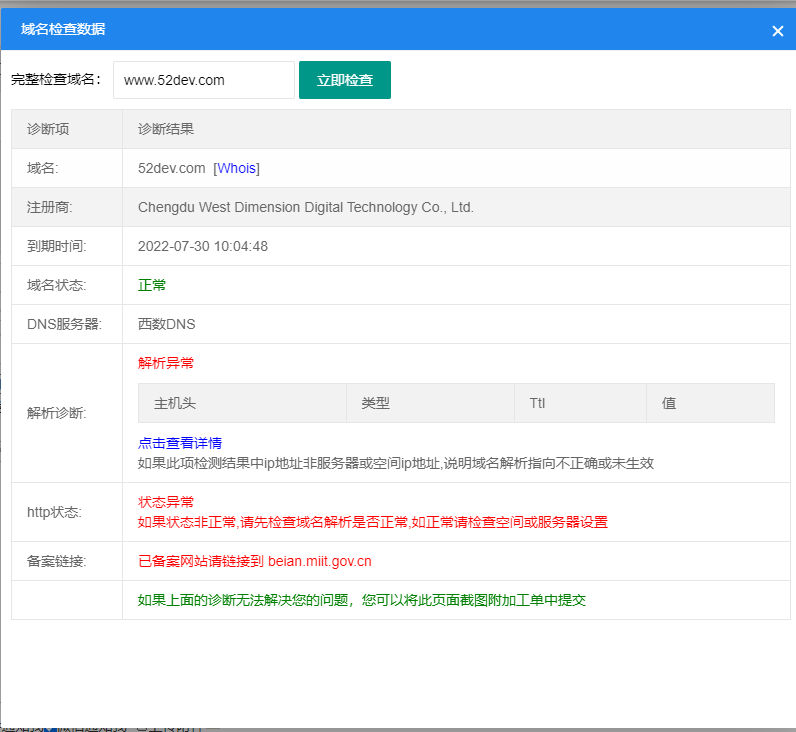
Task: Click the 点击查看详情 link
Action: point(180,443)
